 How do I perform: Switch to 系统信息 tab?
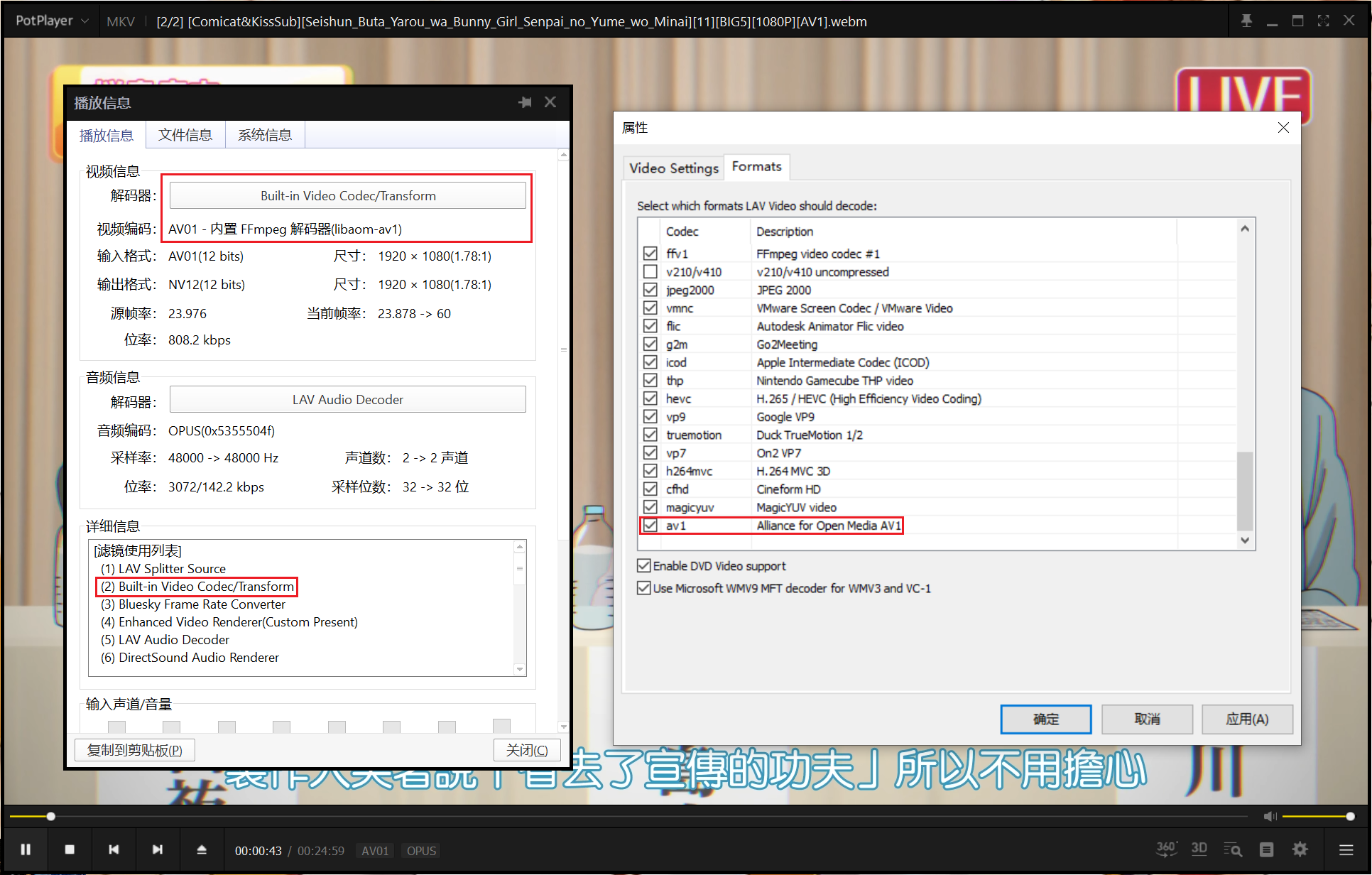(265, 135)
